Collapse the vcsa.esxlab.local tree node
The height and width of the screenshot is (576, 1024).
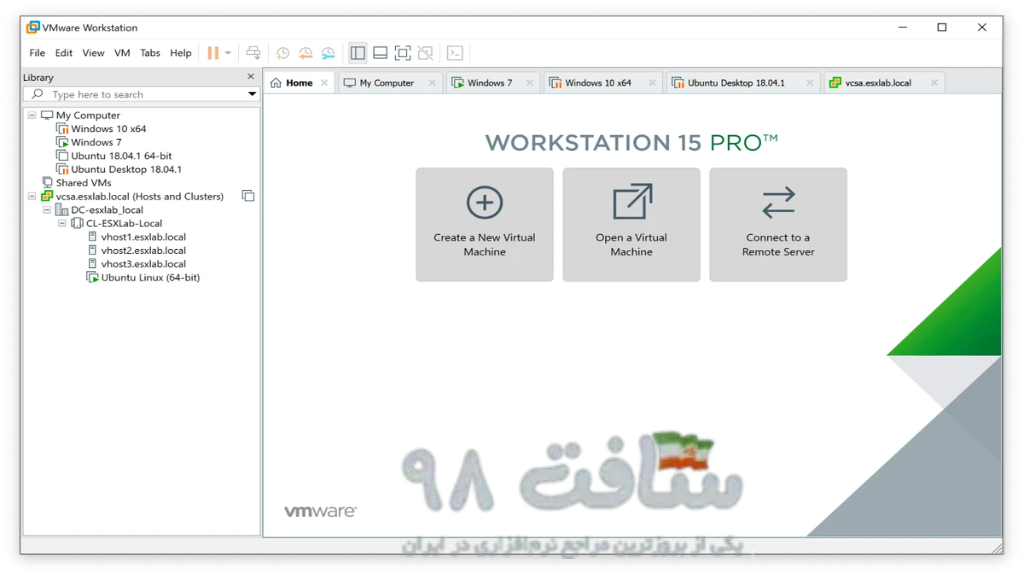coord(32,196)
